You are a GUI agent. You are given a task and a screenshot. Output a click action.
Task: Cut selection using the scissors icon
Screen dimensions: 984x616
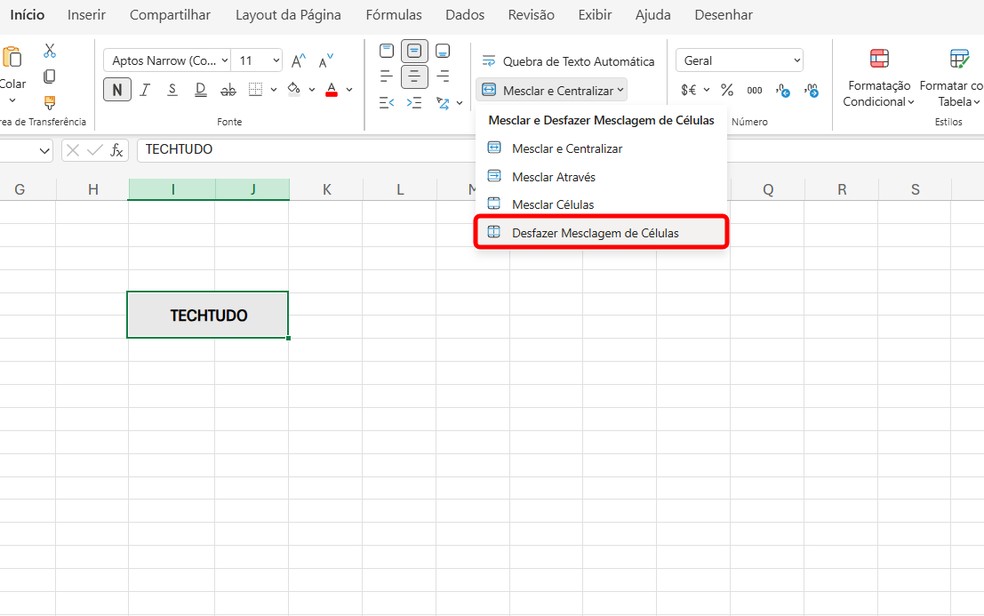coord(48,49)
